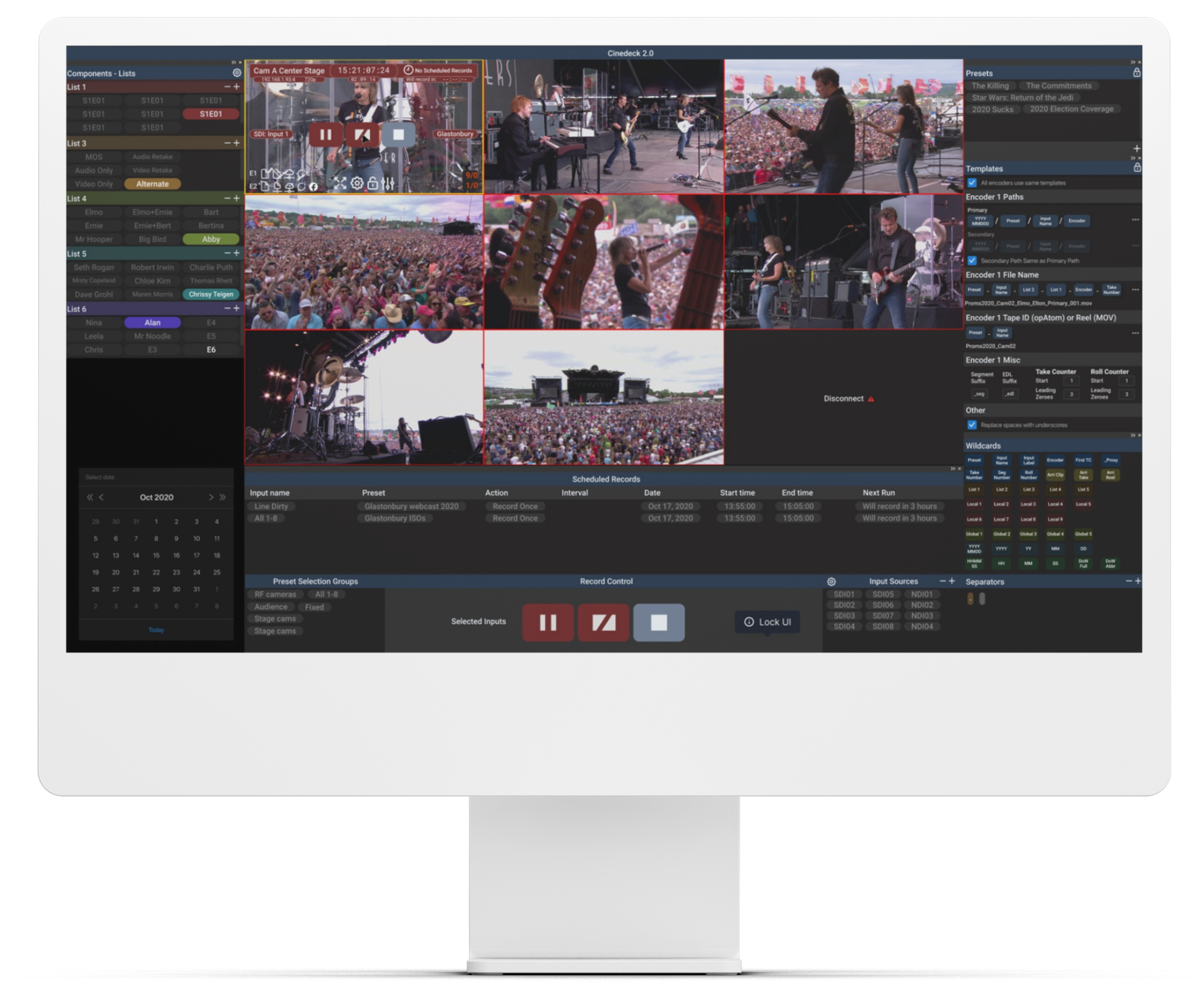Click the lock icon on the Cam A overlay
This screenshot has height=999, width=1204.
coord(372,183)
